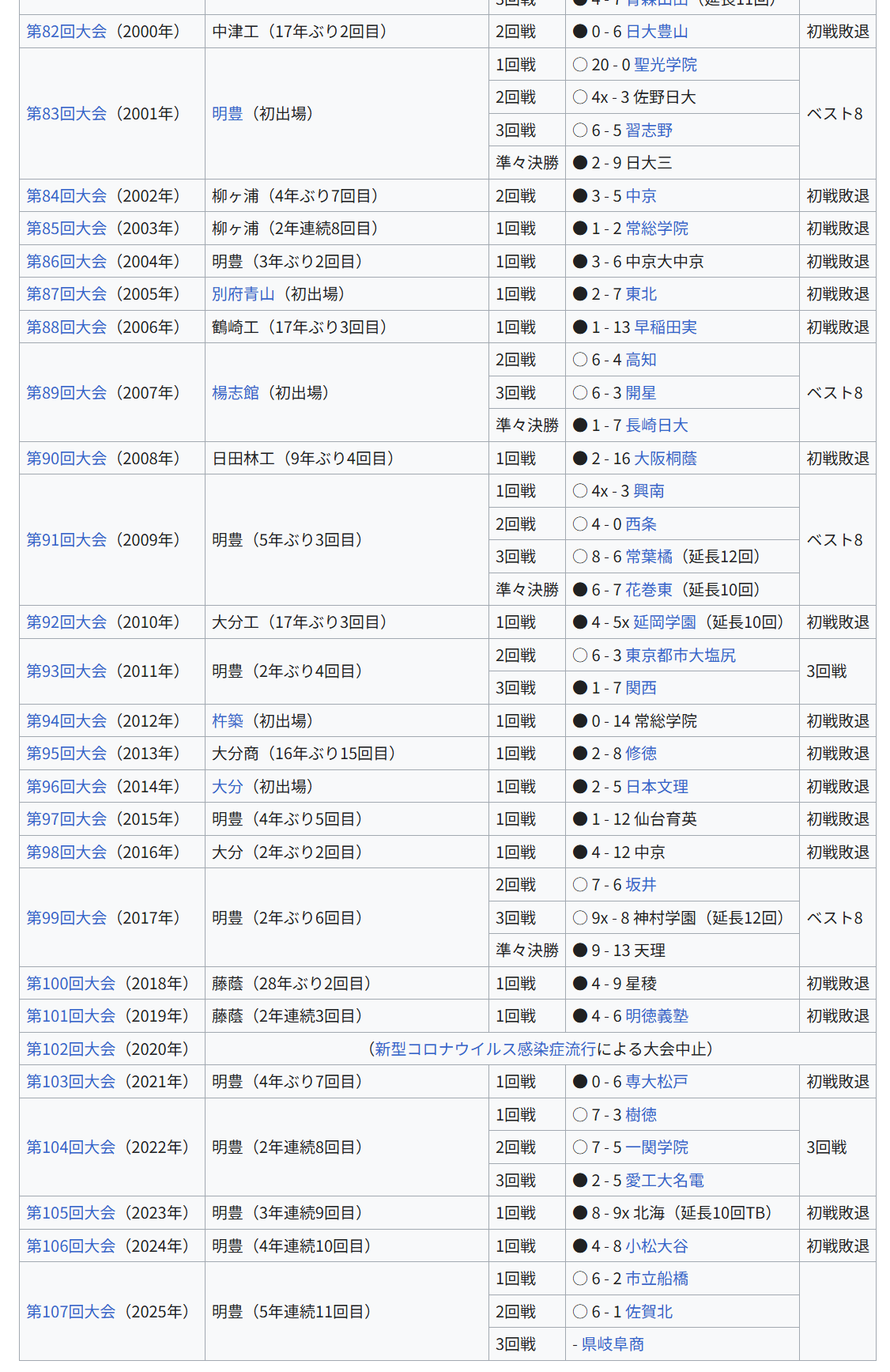The height and width of the screenshot is (1372, 890).
Task: Follow the 日大豊山 school link
Action: click(657, 32)
